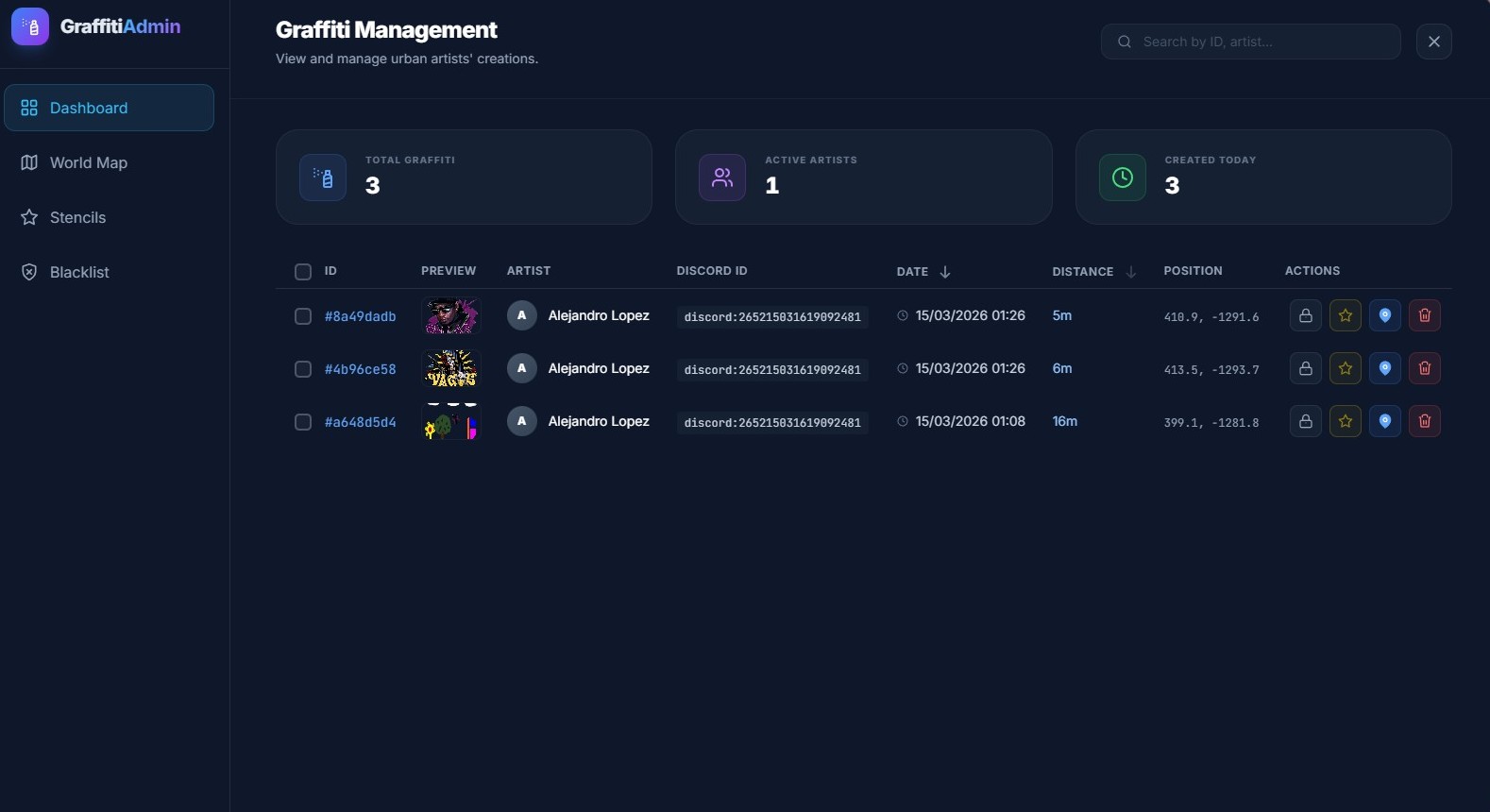Click the GraffitiAdmin spray can logo
The width and height of the screenshot is (1490, 812).
30,26
